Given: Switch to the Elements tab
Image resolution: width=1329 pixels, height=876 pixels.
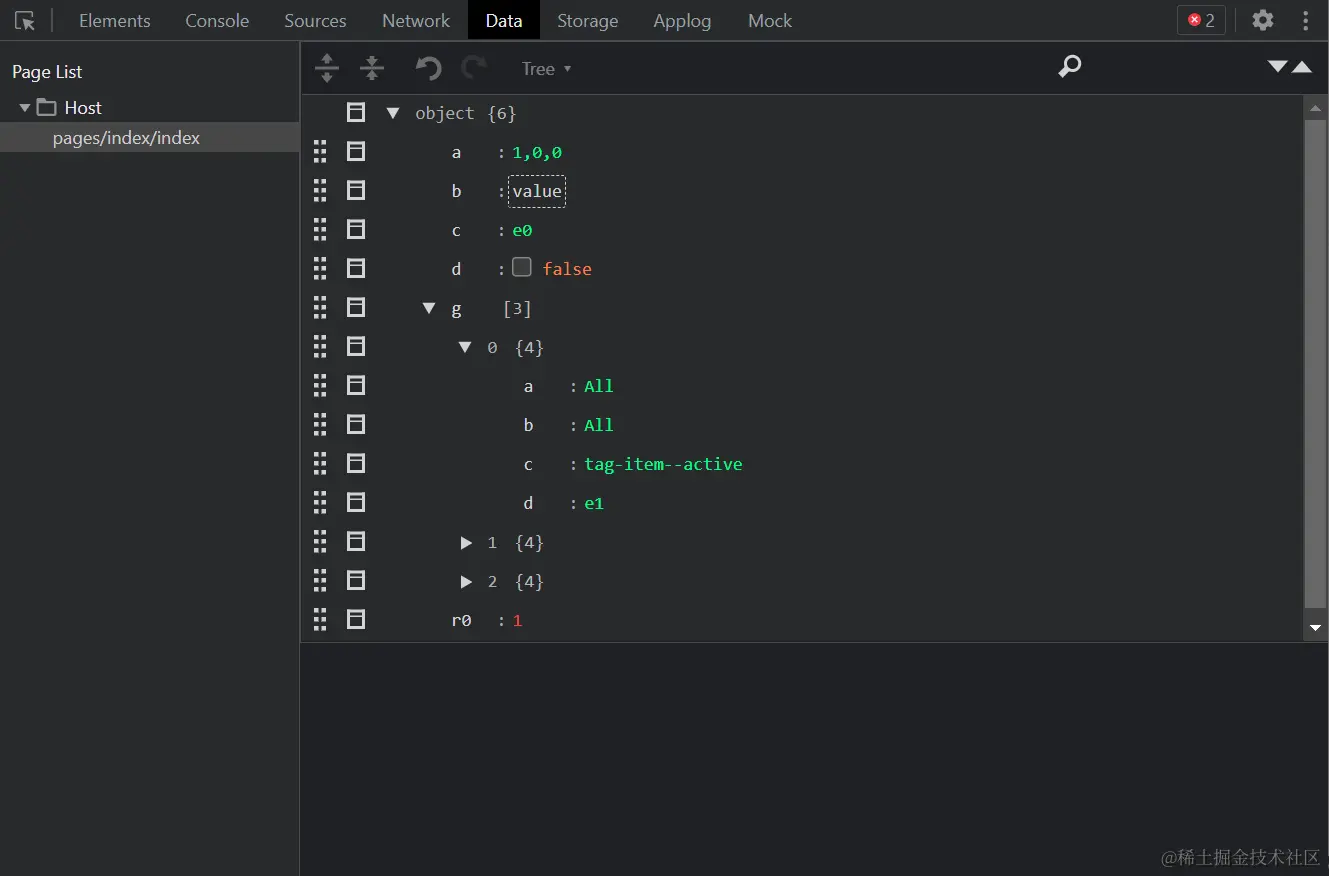Looking at the screenshot, I should point(115,20).
